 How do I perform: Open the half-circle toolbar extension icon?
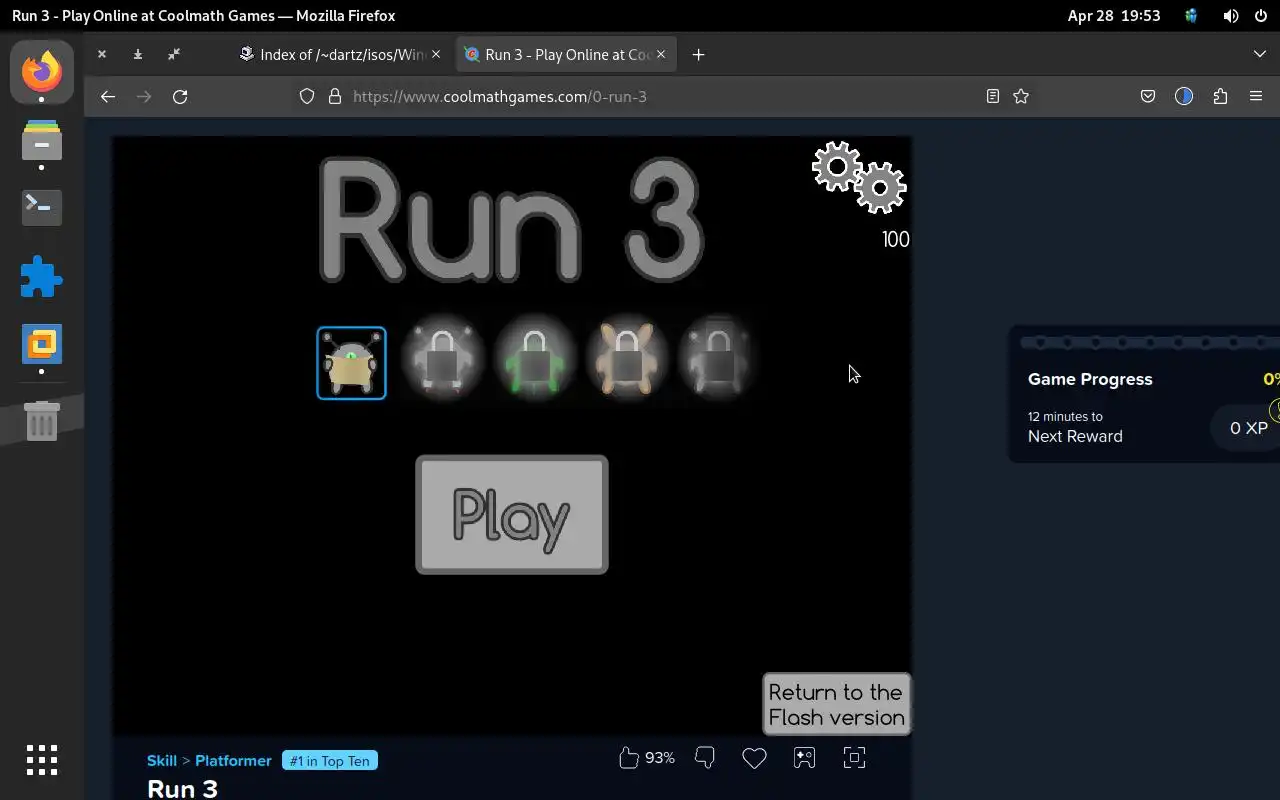pyautogui.click(x=1184, y=97)
